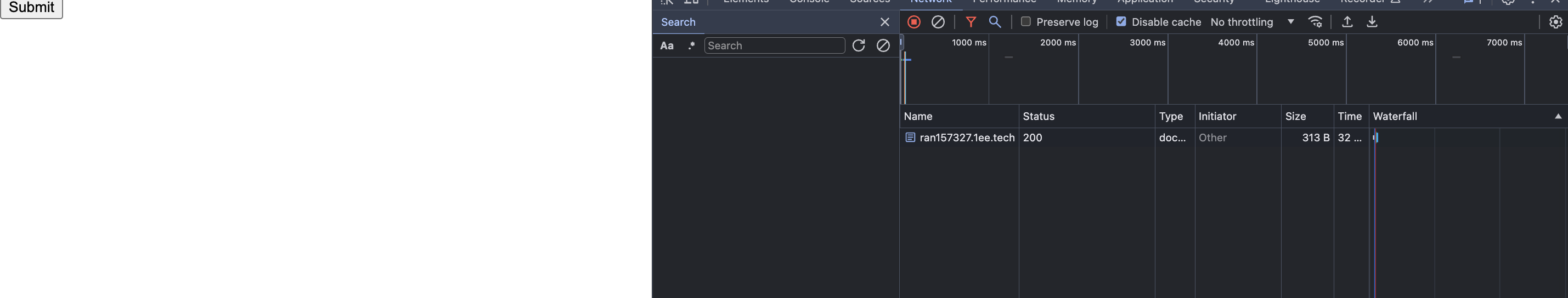Sort requests by the Type column

(x=1175, y=116)
